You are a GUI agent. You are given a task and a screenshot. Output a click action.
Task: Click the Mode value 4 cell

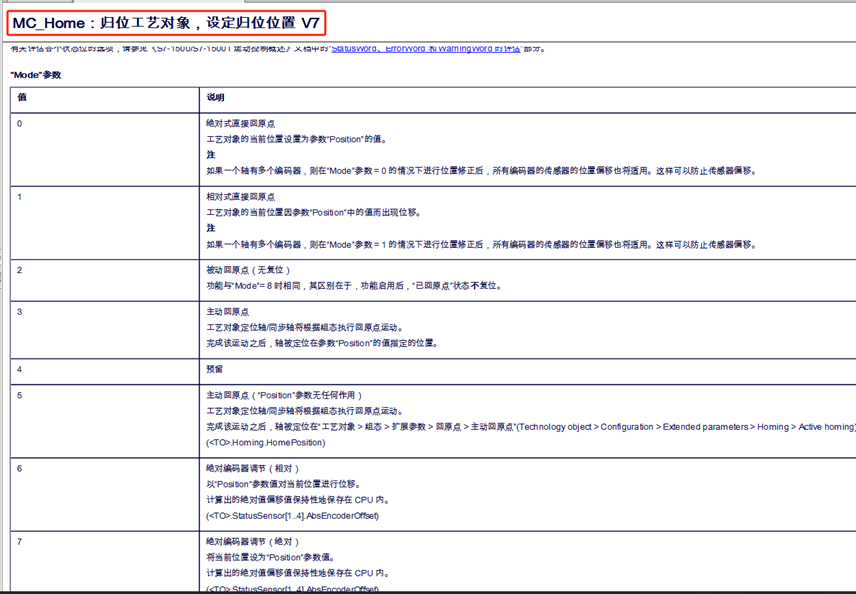point(20,368)
